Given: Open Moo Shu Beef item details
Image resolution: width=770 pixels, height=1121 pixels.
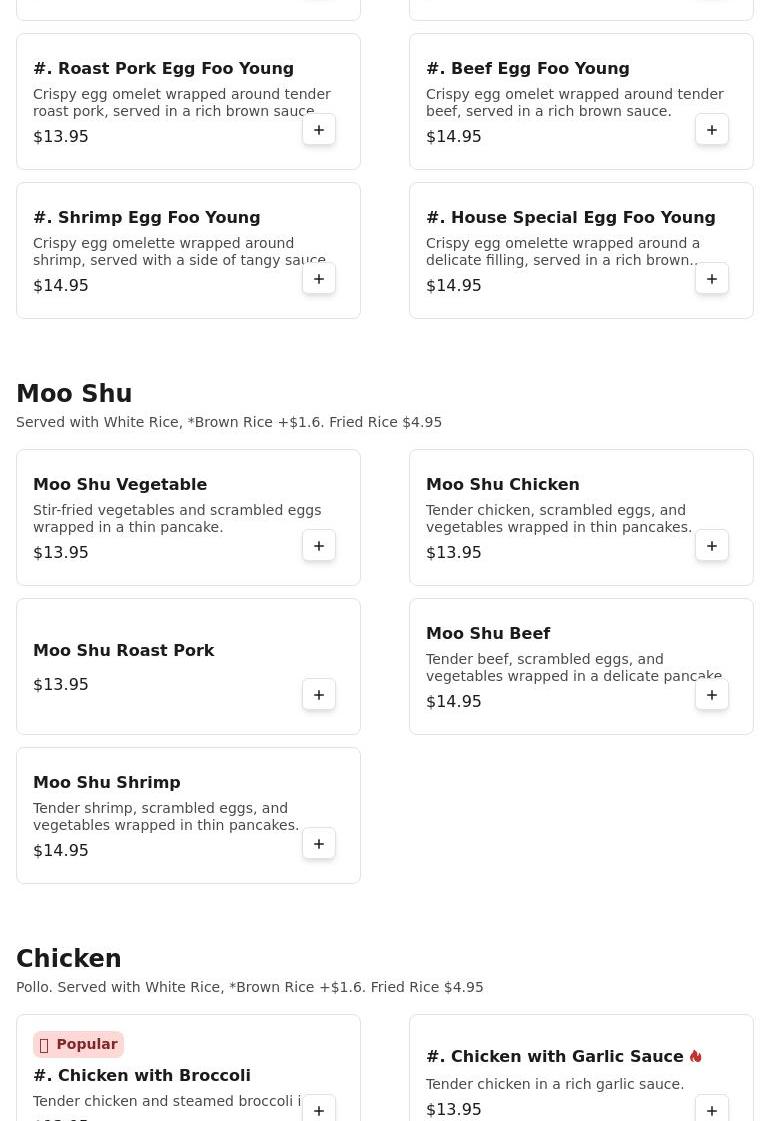Looking at the screenshot, I should pyautogui.click(x=488, y=633).
